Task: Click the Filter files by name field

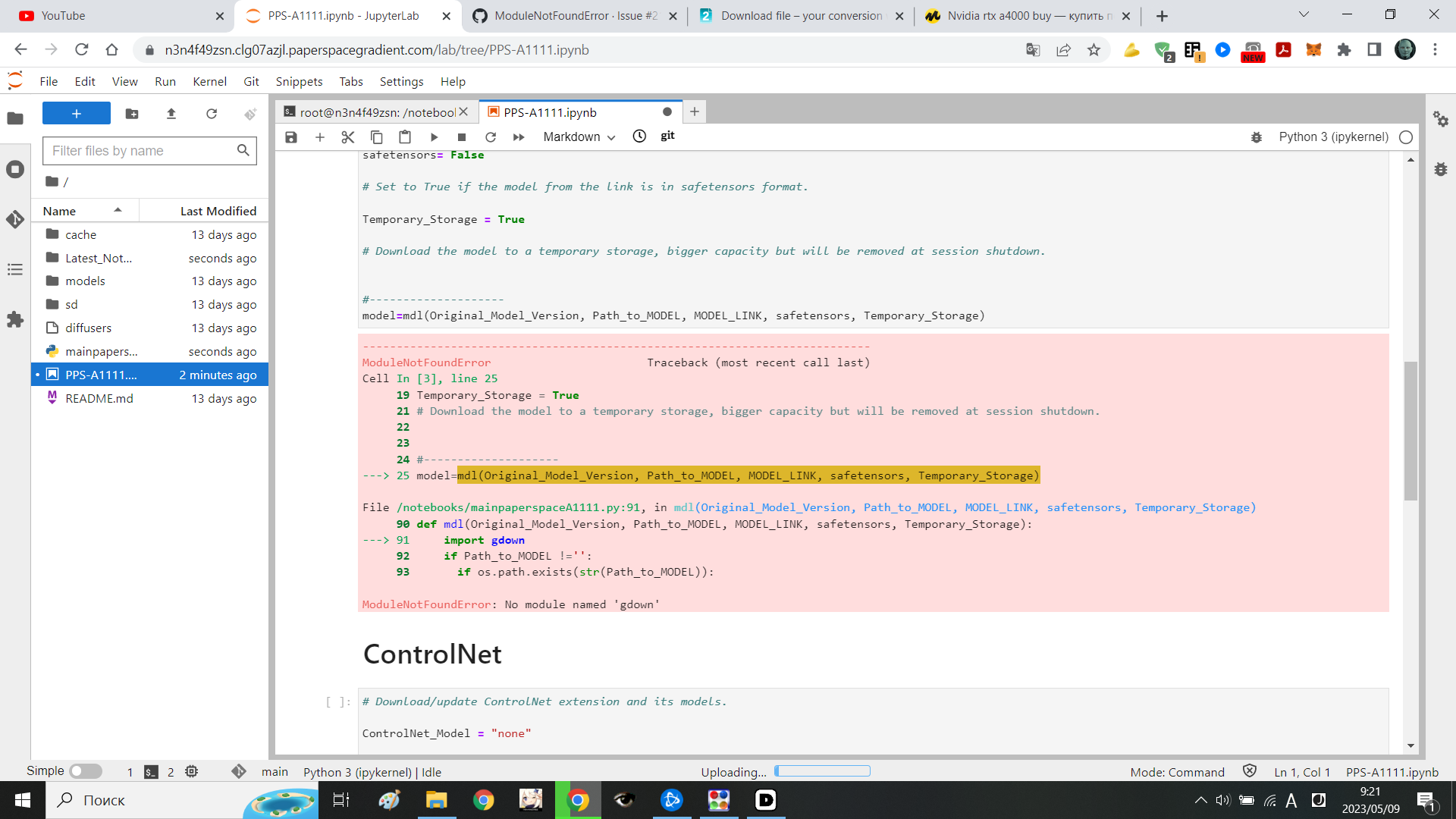Action: point(141,151)
